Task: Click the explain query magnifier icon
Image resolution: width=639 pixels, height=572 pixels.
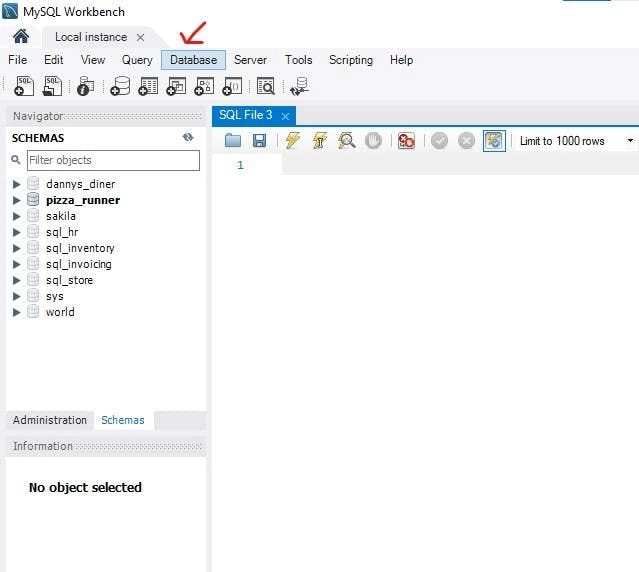Action: click(x=346, y=141)
